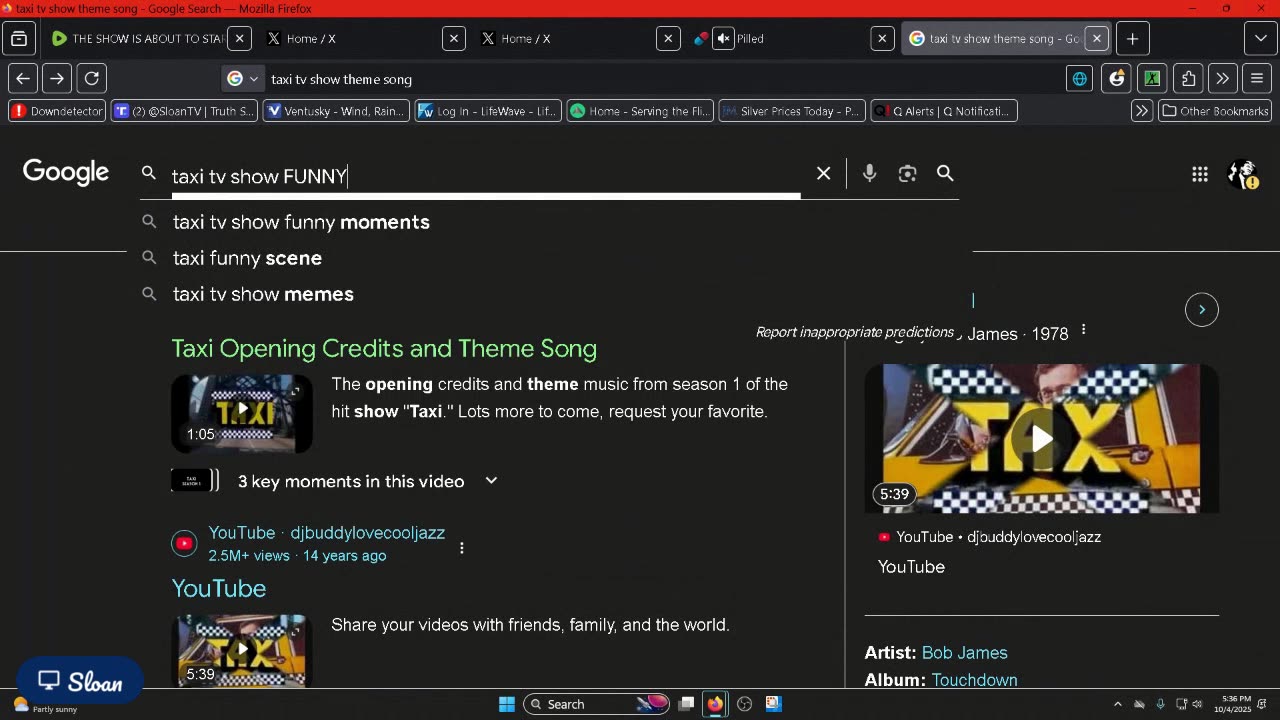Open the @SloanTV Truth Social bookmark
The height and width of the screenshot is (720, 1280).
pos(184,111)
